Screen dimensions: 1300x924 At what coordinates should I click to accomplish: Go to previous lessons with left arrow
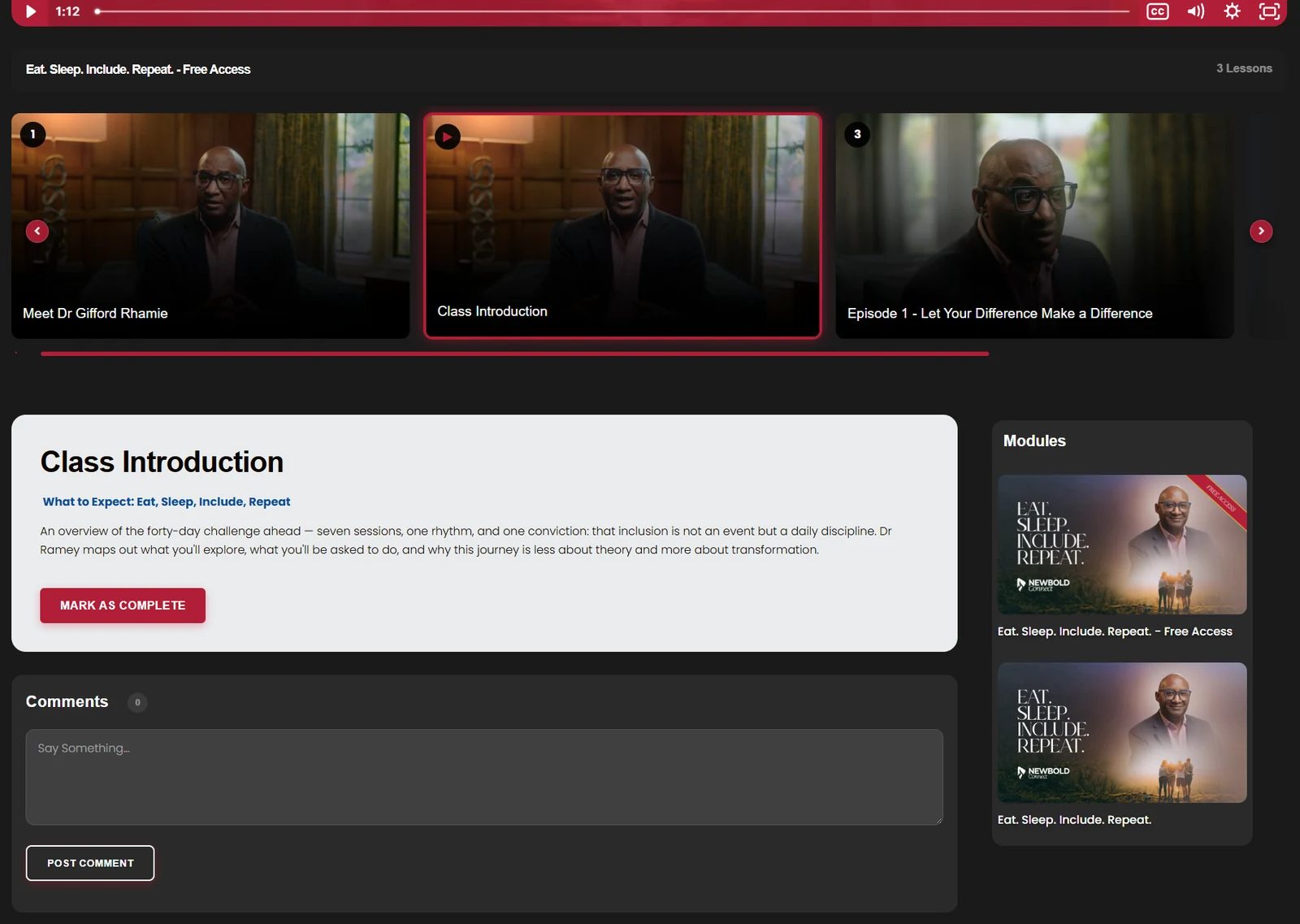coord(37,231)
